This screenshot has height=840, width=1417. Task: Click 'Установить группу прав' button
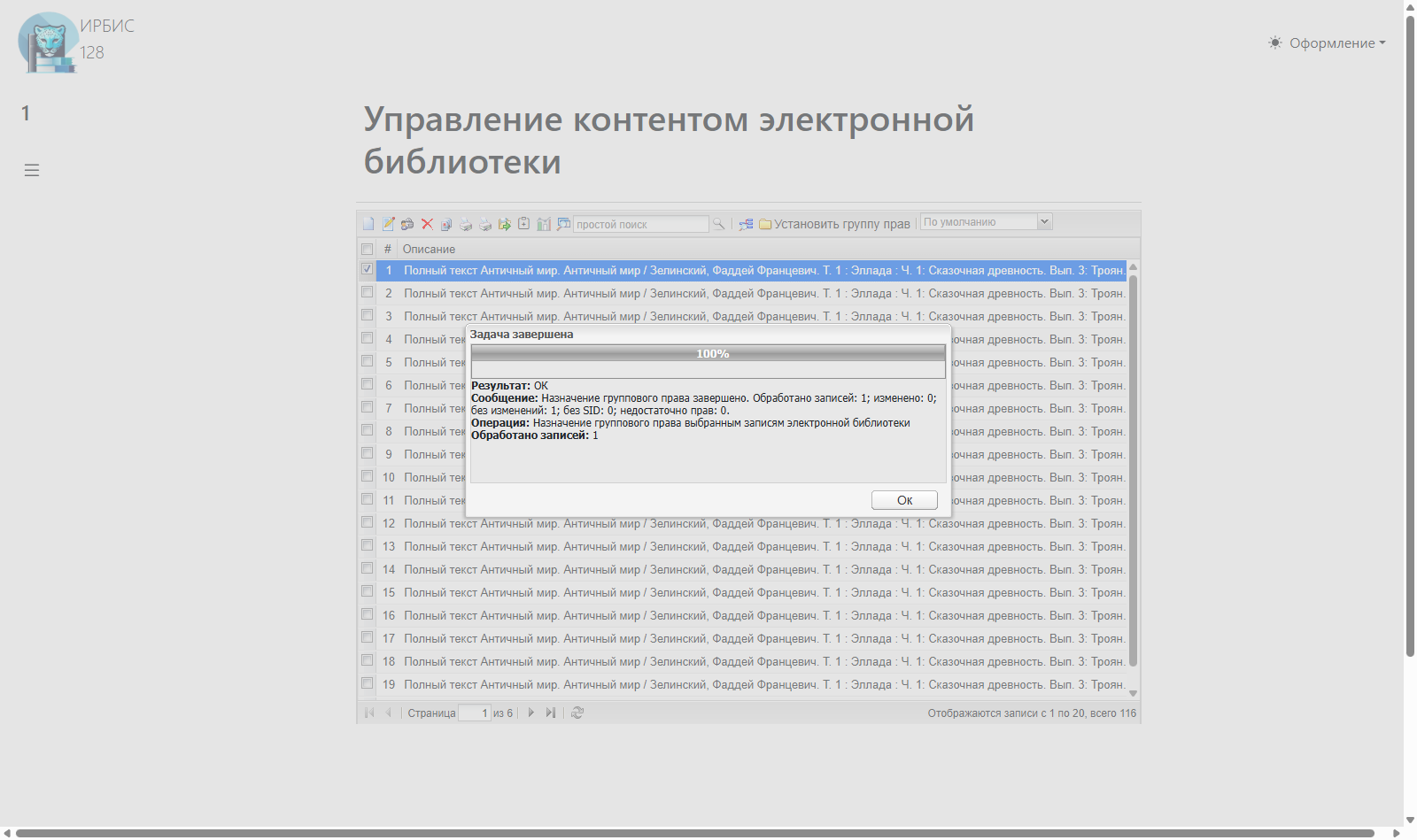coord(834,224)
